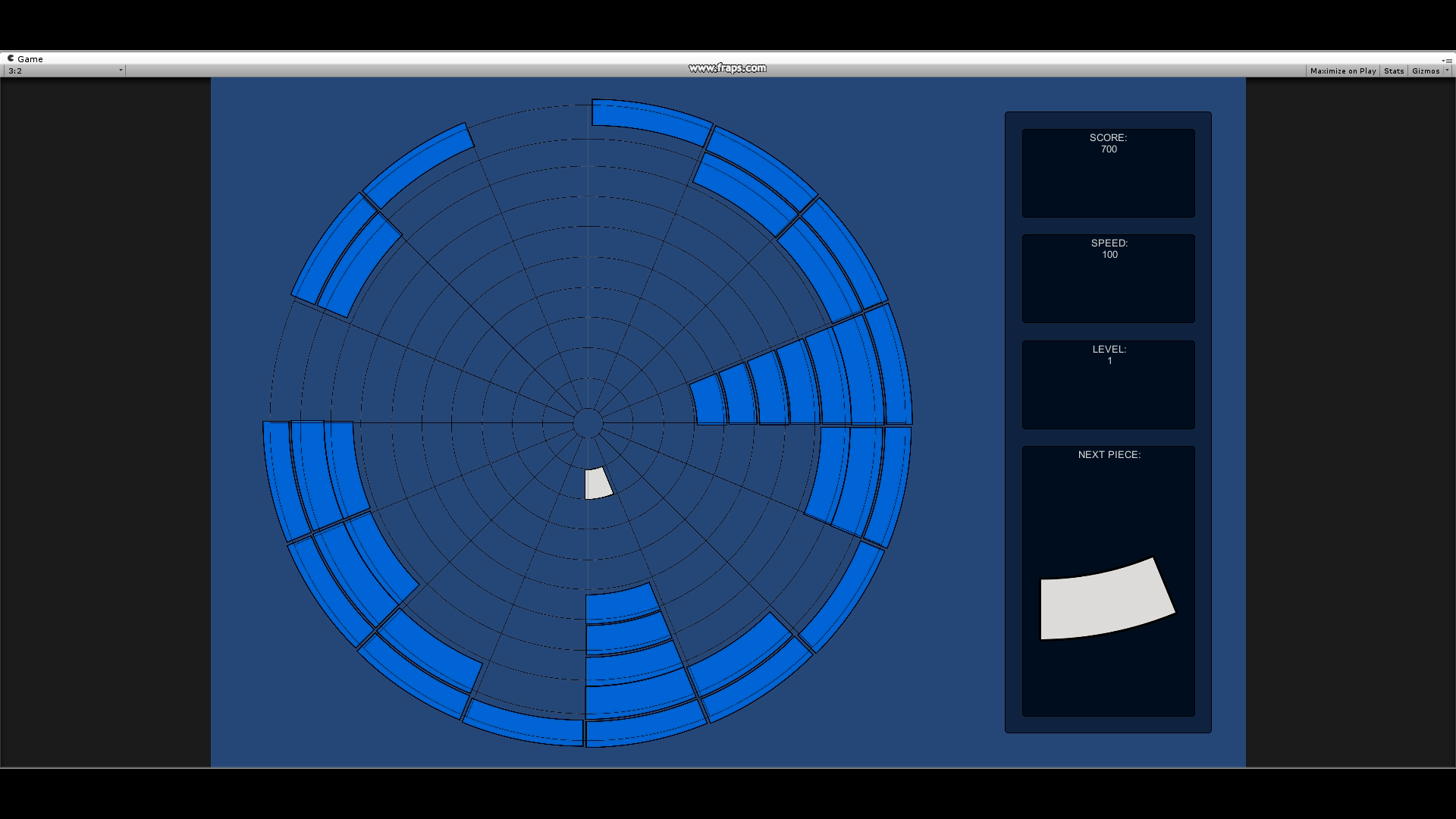Open the Game panel options menu icon
This screenshot has height=819, width=1456.
[x=1447, y=60]
